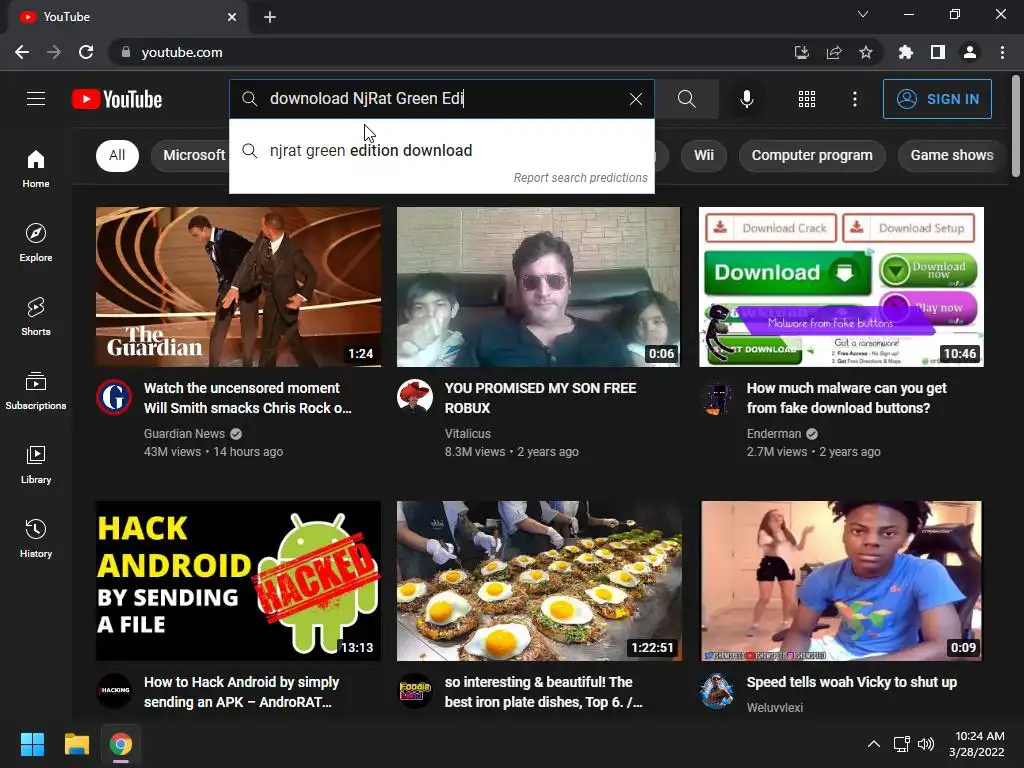Open the Speed woah Vicky thumbnail
The height and width of the screenshot is (768, 1024).
[x=841, y=581]
